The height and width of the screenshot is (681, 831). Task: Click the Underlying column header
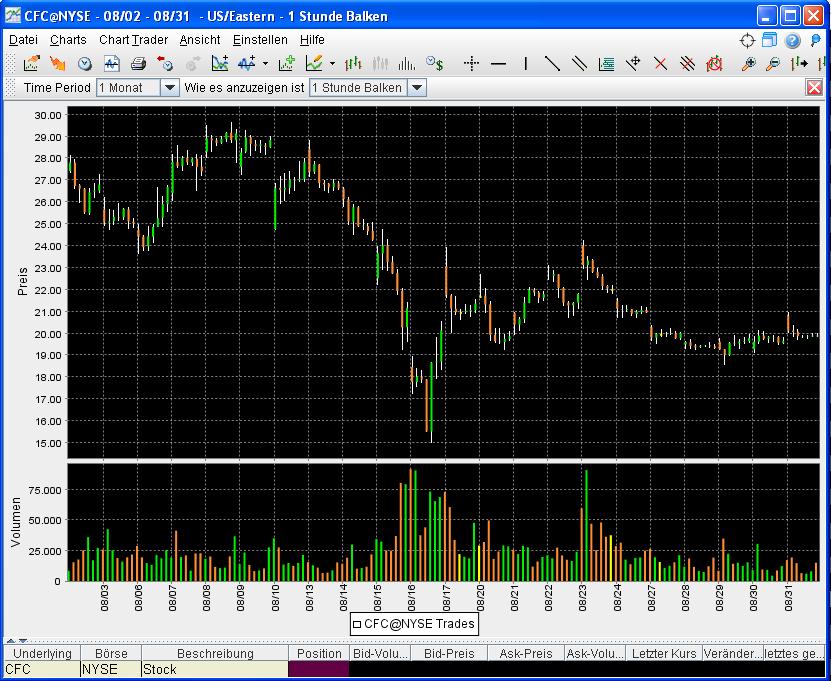point(42,653)
